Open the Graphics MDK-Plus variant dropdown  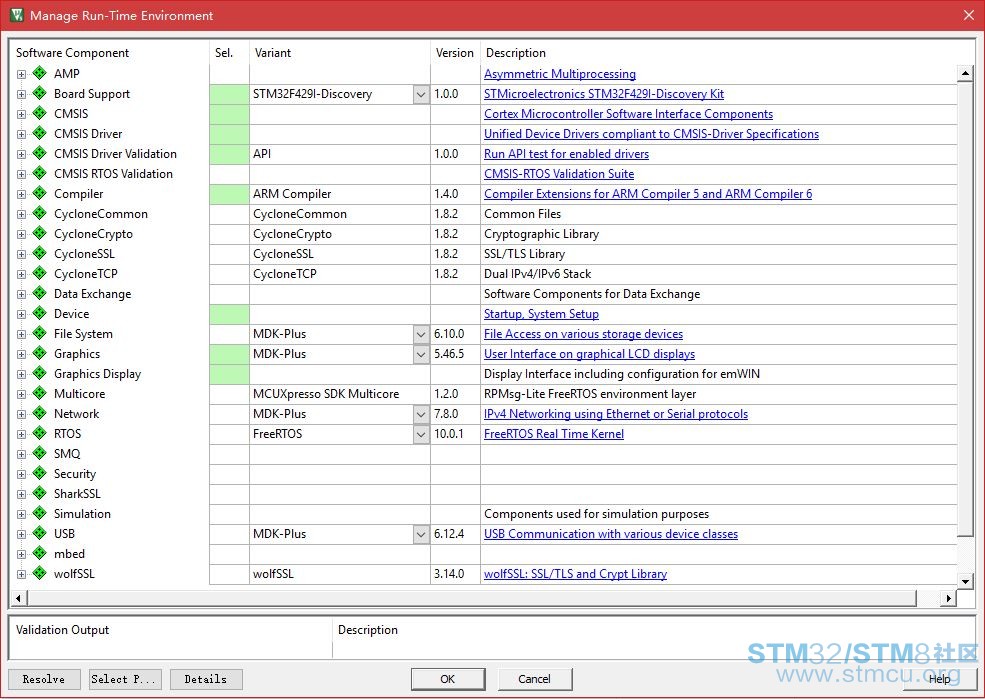pyautogui.click(x=422, y=354)
